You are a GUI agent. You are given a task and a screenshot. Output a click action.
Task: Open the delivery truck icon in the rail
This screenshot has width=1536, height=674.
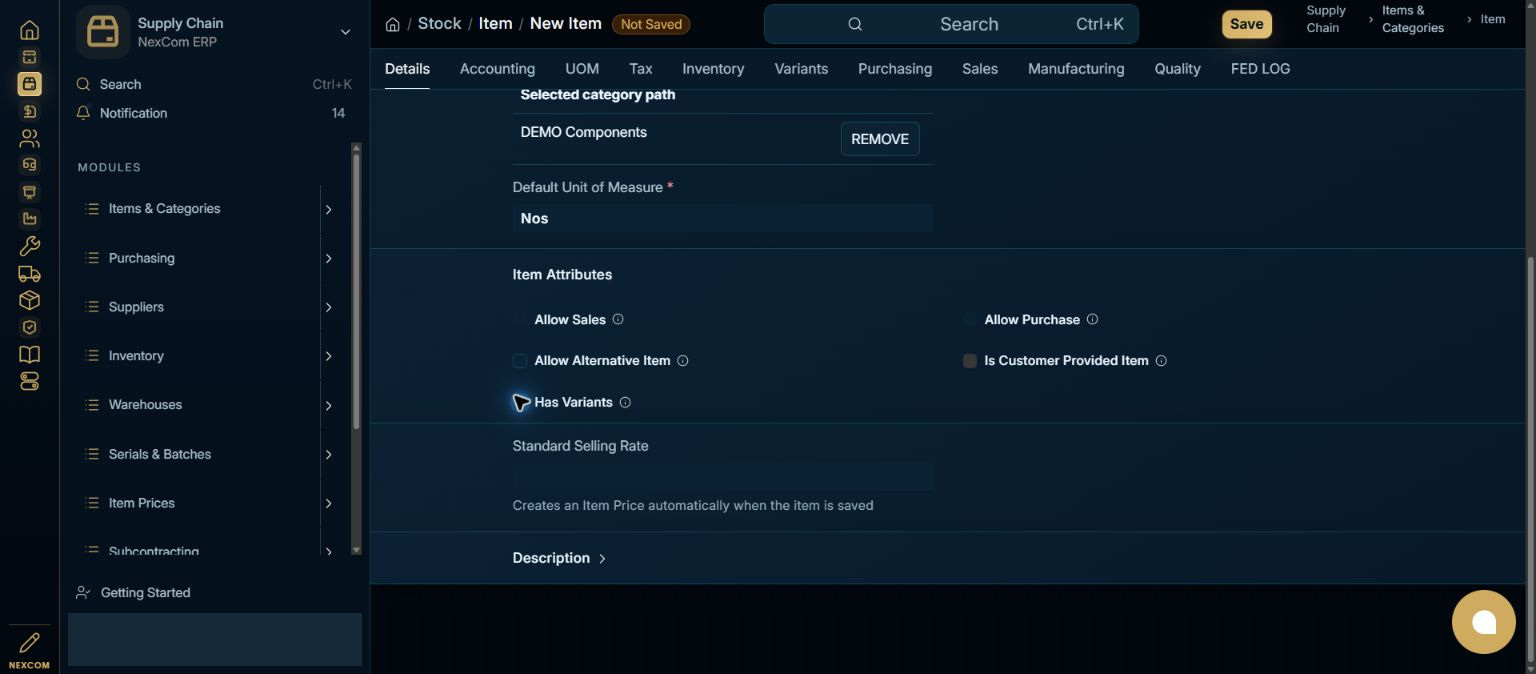click(29, 273)
